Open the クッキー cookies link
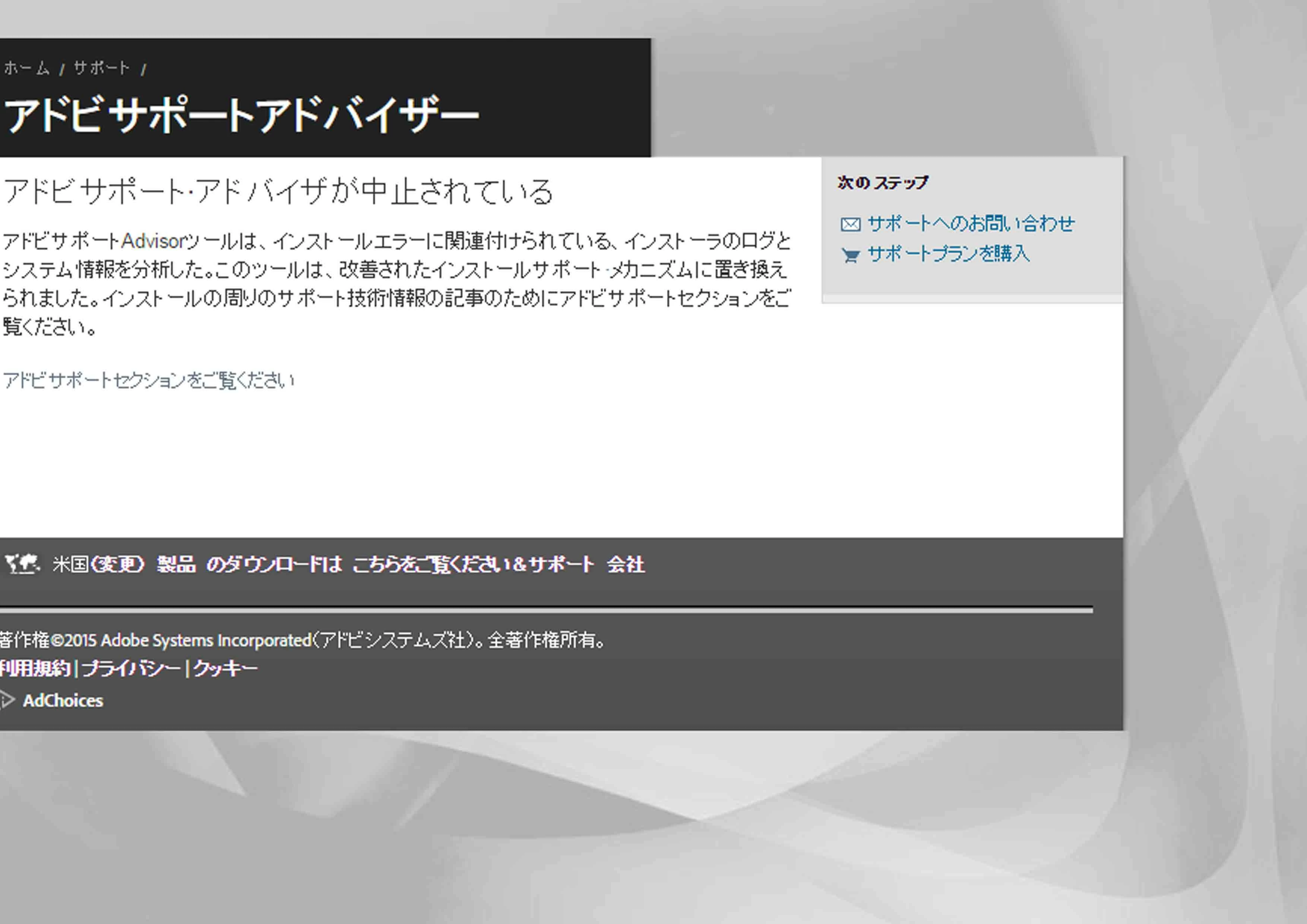The image size is (1307, 924). pyautogui.click(x=225, y=668)
